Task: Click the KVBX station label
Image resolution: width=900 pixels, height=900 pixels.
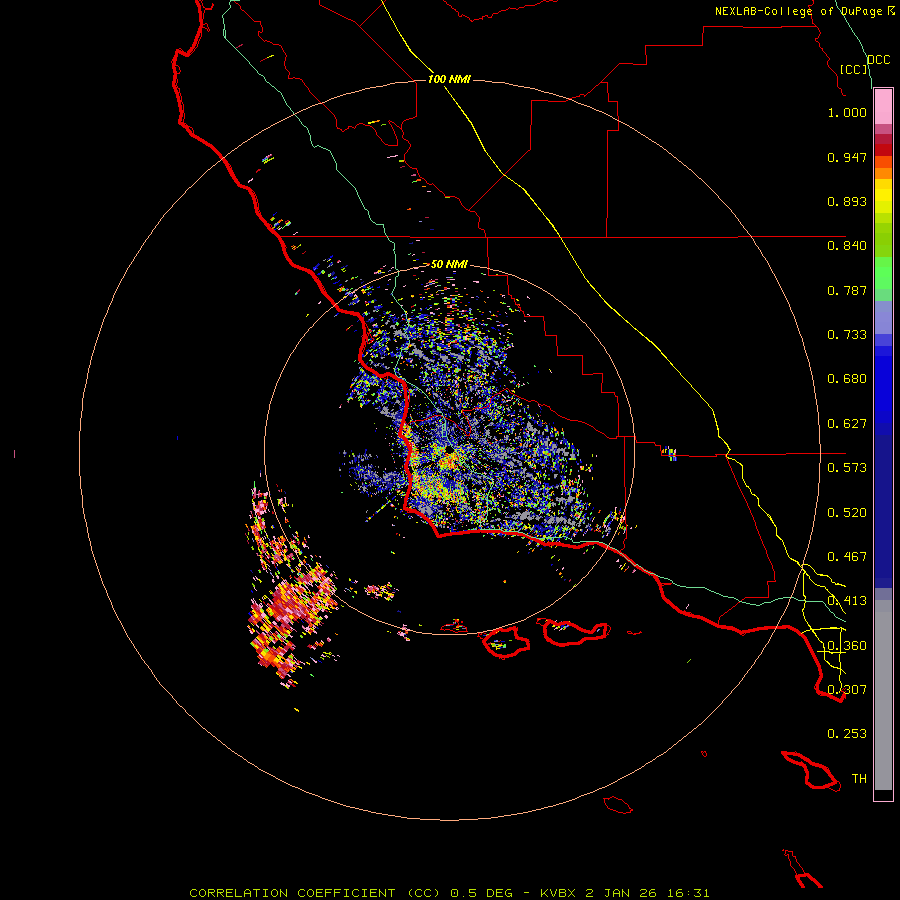Action: pyautogui.click(x=558, y=893)
